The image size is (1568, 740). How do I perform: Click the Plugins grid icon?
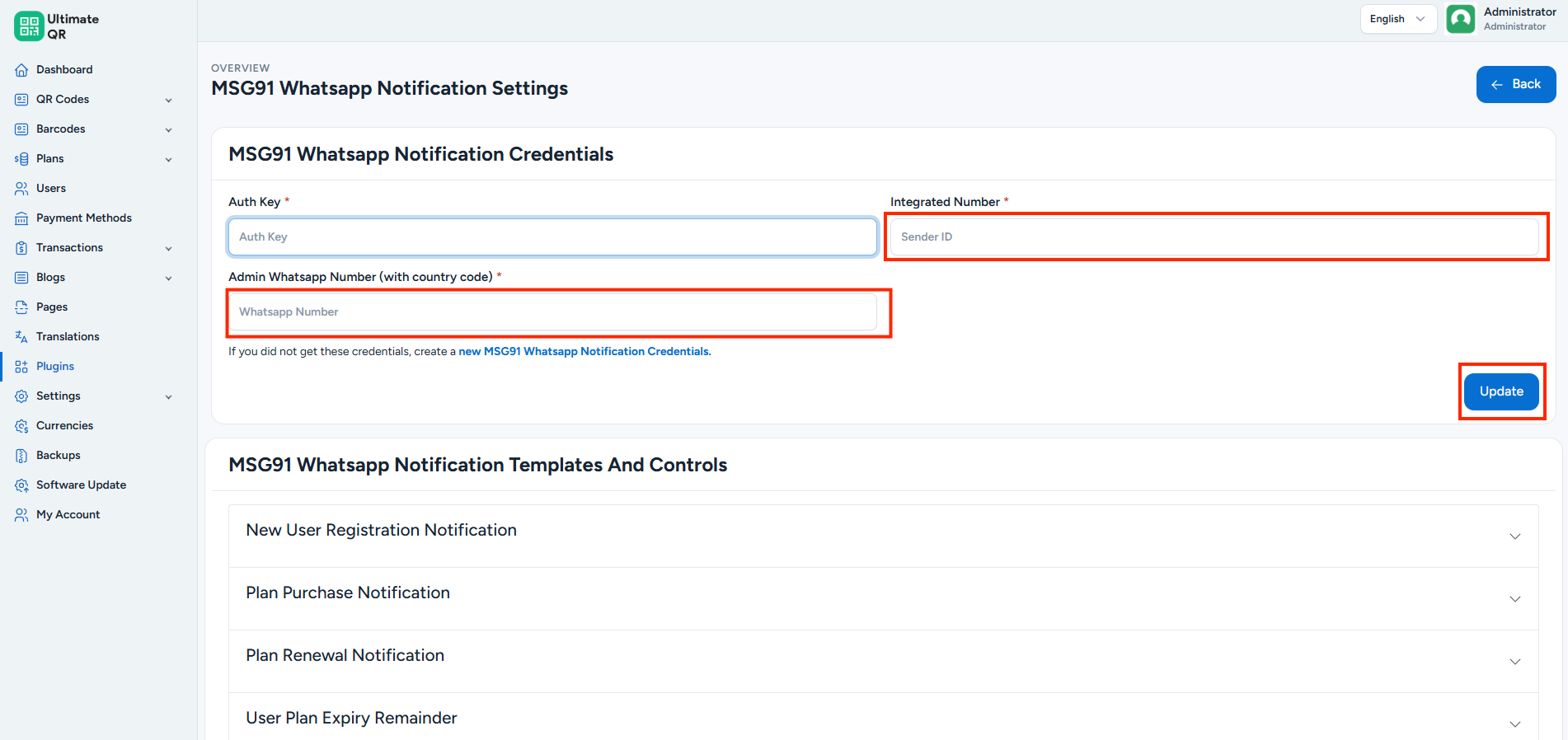21,367
